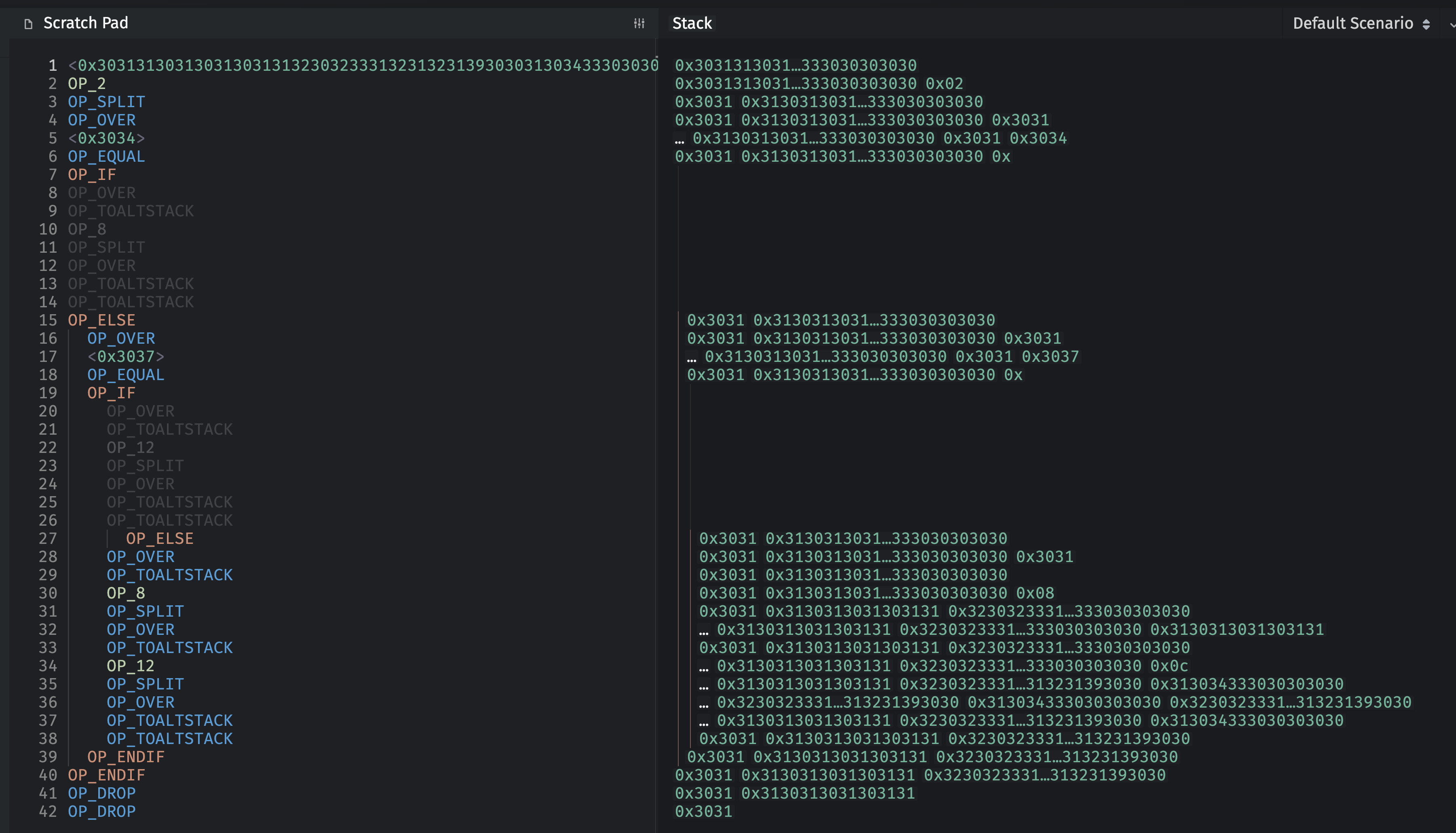The height and width of the screenshot is (833, 1456).
Task: Click the <0x3037> push on line 17
Action: coord(126,356)
